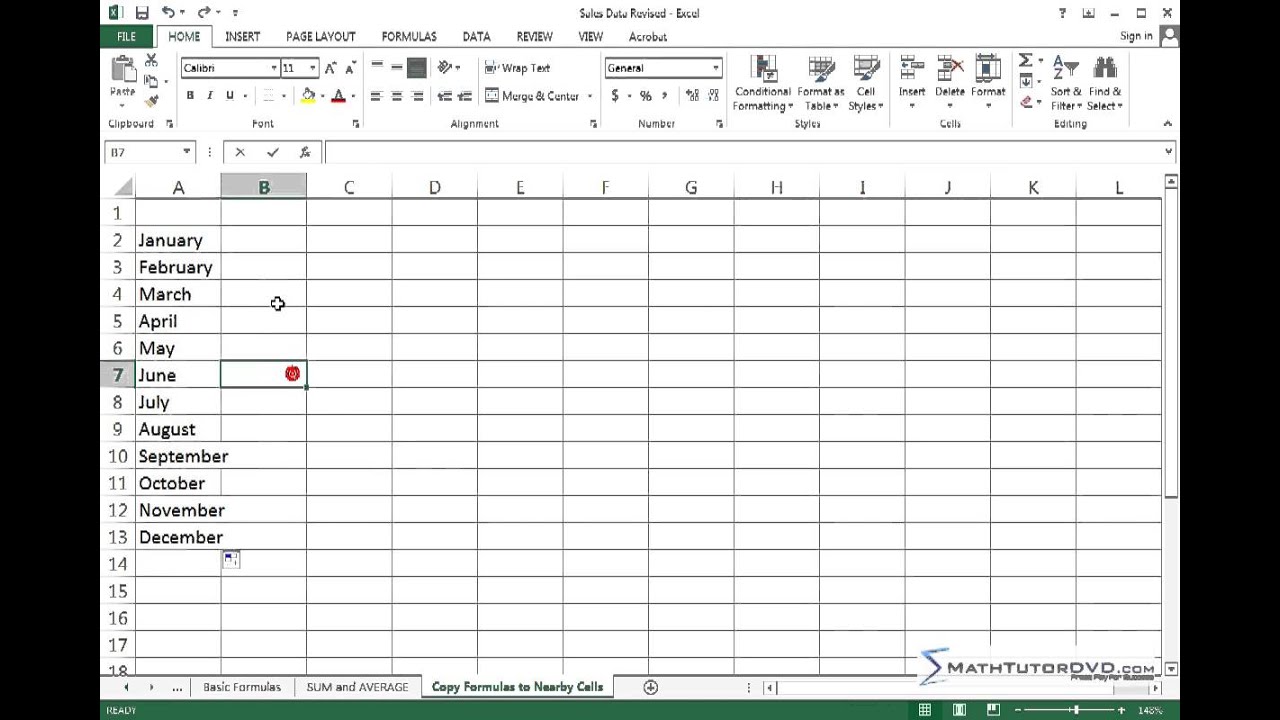The height and width of the screenshot is (720, 1280).
Task: Apply Comma Style
Action: [x=664, y=96]
